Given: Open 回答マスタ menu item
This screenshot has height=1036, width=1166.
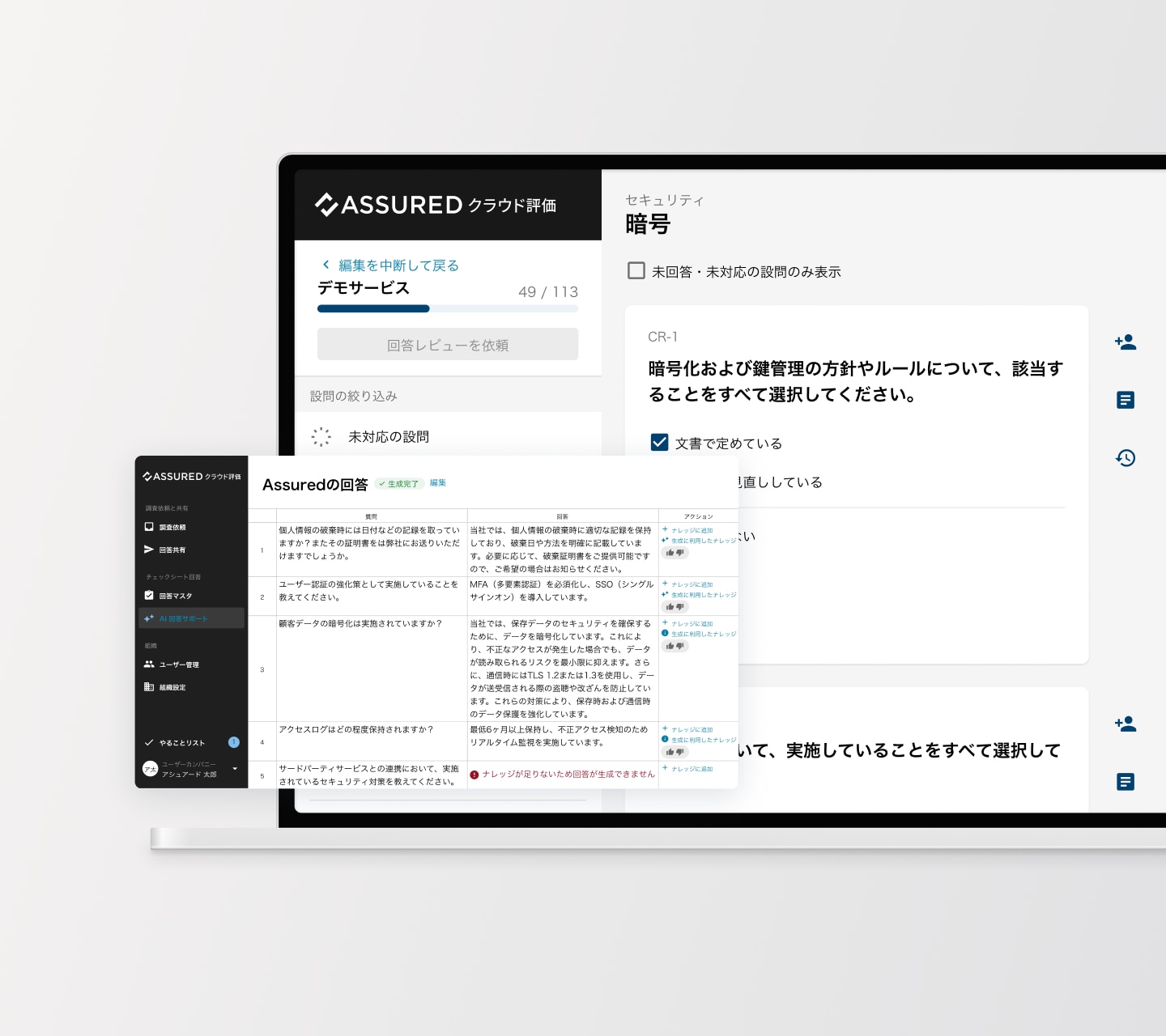Looking at the screenshot, I should (x=175, y=596).
